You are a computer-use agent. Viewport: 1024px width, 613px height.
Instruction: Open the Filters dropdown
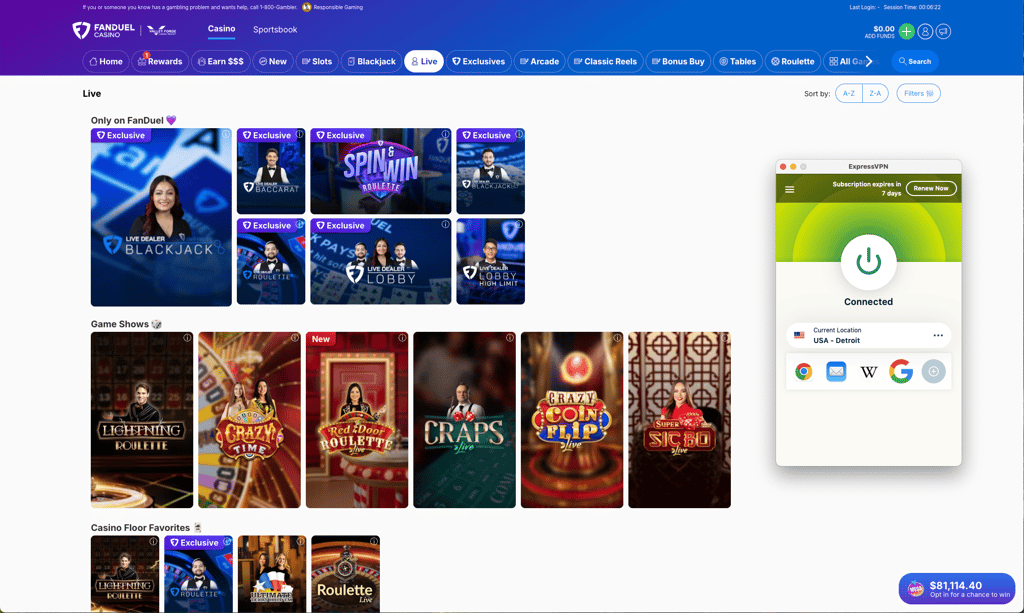pos(918,93)
